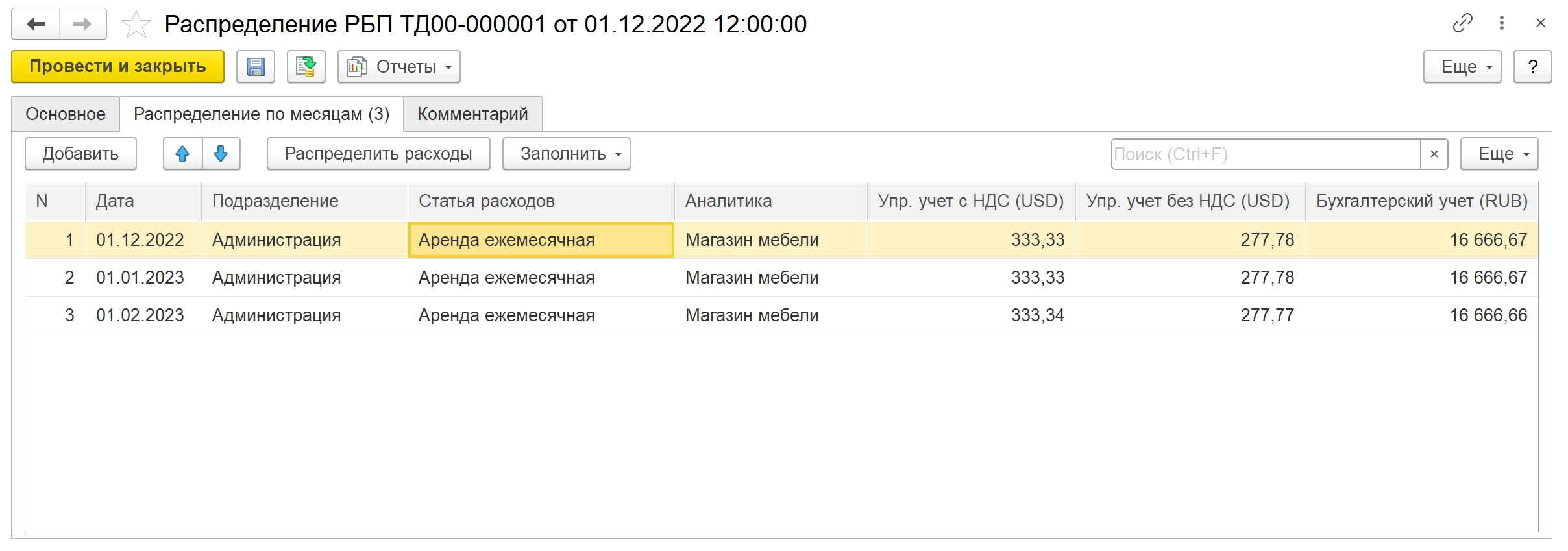Move row up with blue arrow
1568x551 pixels.
182,154
